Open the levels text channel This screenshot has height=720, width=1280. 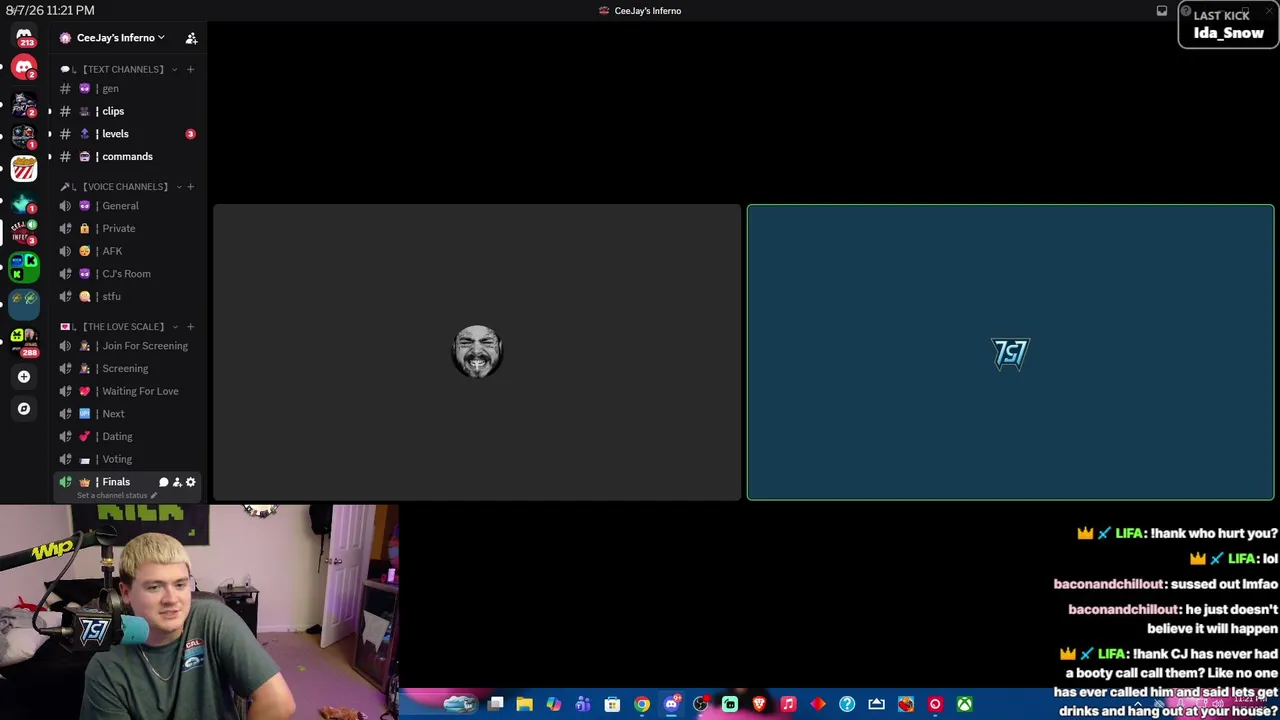(x=126, y=134)
